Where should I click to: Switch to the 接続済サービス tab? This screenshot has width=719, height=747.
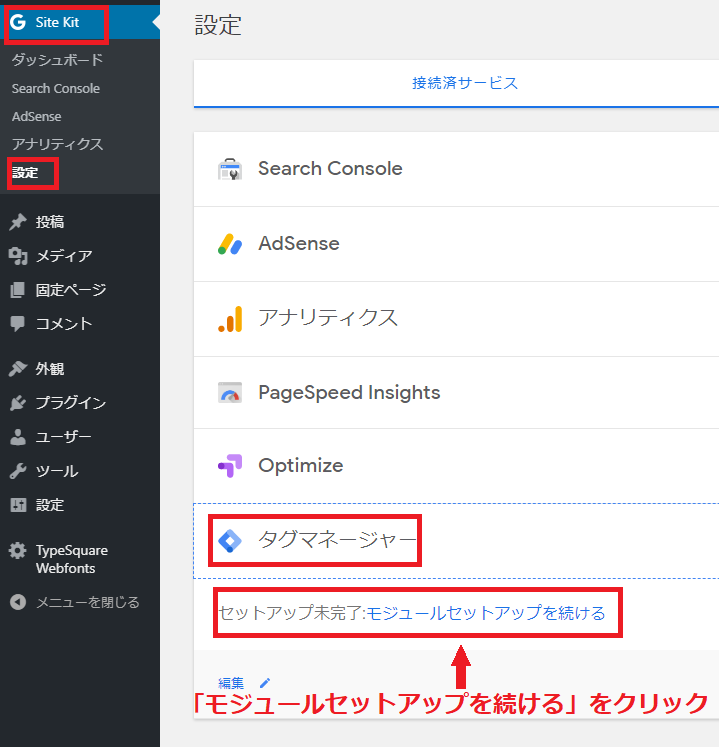[465, 83]
